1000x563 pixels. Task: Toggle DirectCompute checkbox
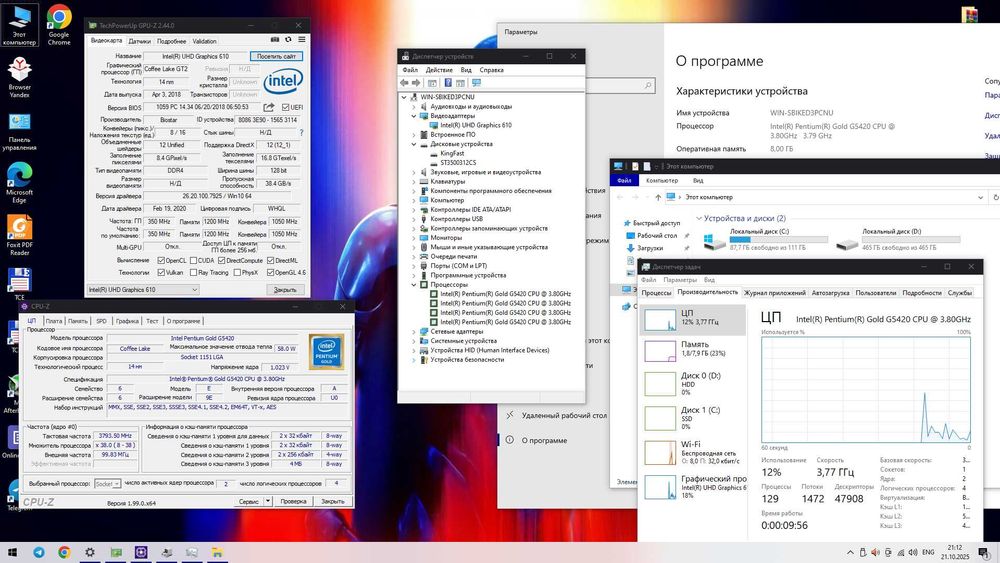pyautogui.click(x=221, y=260)
